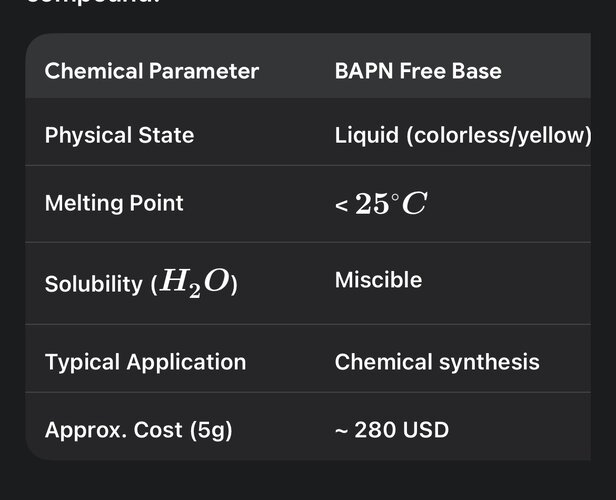Click the word "Solubility"
The height and width of the screenshot is (500, 616).
coord(94,284)
